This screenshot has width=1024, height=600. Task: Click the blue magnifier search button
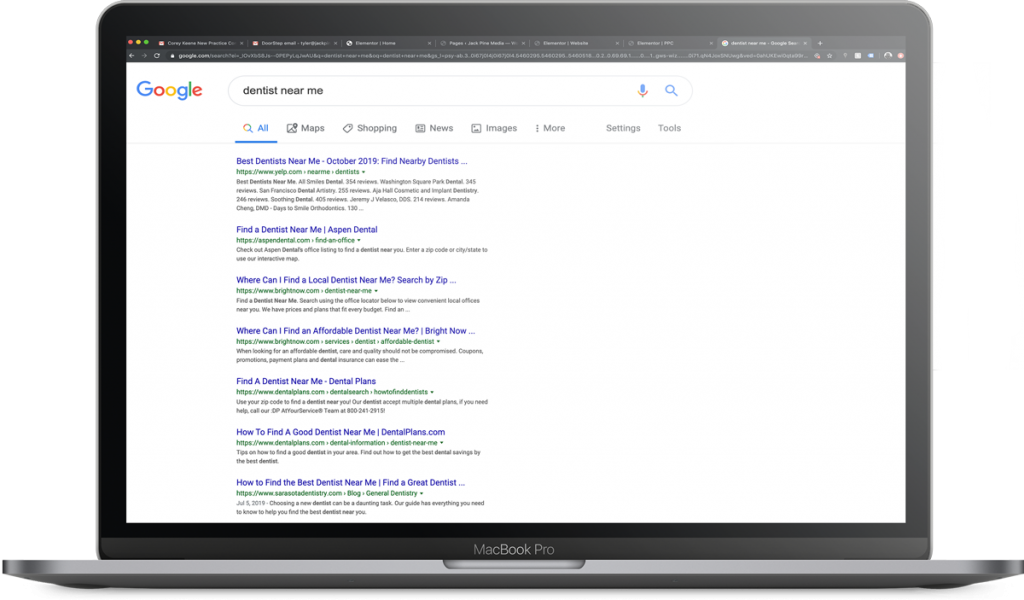tap(671, 91)
